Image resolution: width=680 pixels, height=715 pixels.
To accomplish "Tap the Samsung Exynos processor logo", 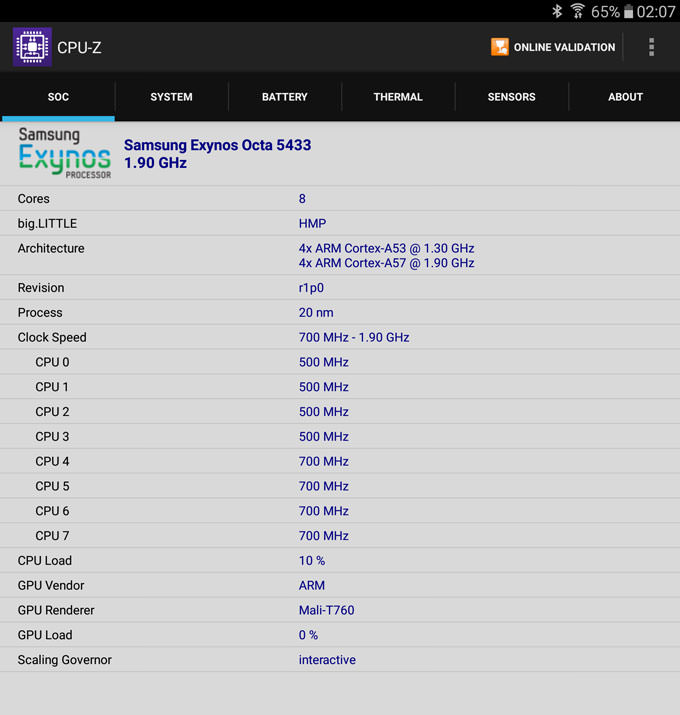I will tap(65, 154).
